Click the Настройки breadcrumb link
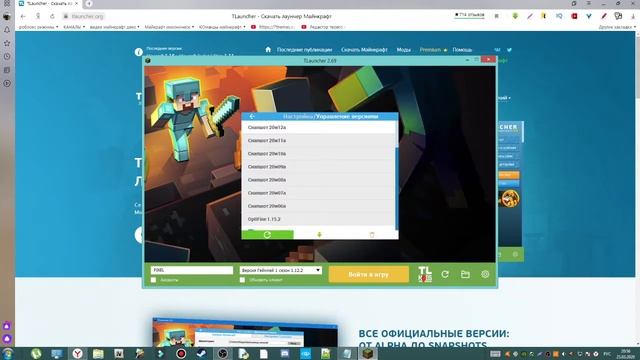The width and height of the screenshot is (640, 360). click(x=298, y=116)
